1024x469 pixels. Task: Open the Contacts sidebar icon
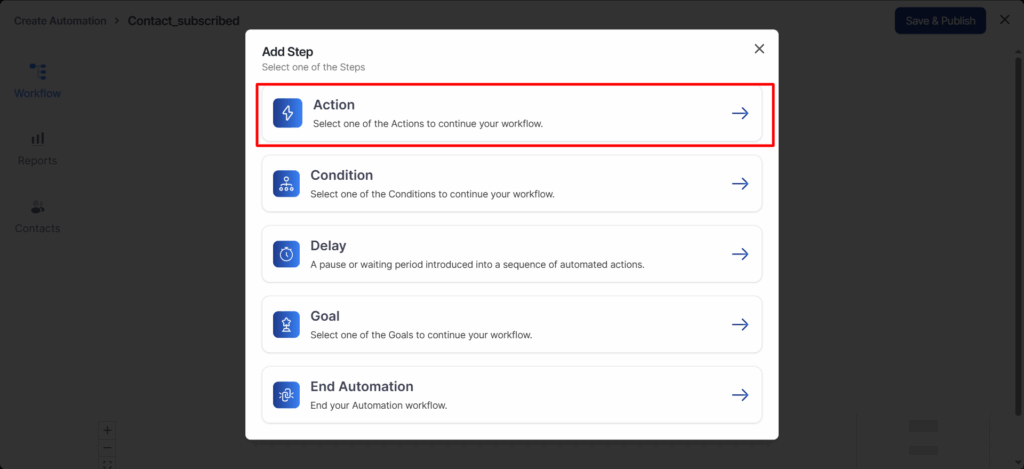(38, 207)
